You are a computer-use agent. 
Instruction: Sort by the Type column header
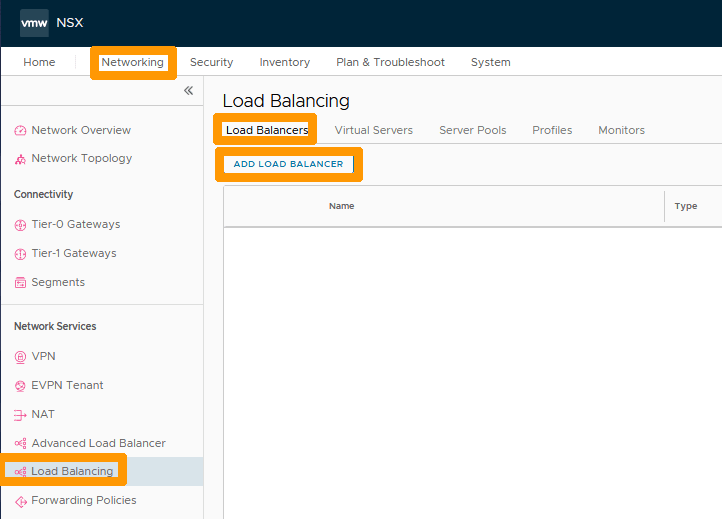click(x=686, y=206)
